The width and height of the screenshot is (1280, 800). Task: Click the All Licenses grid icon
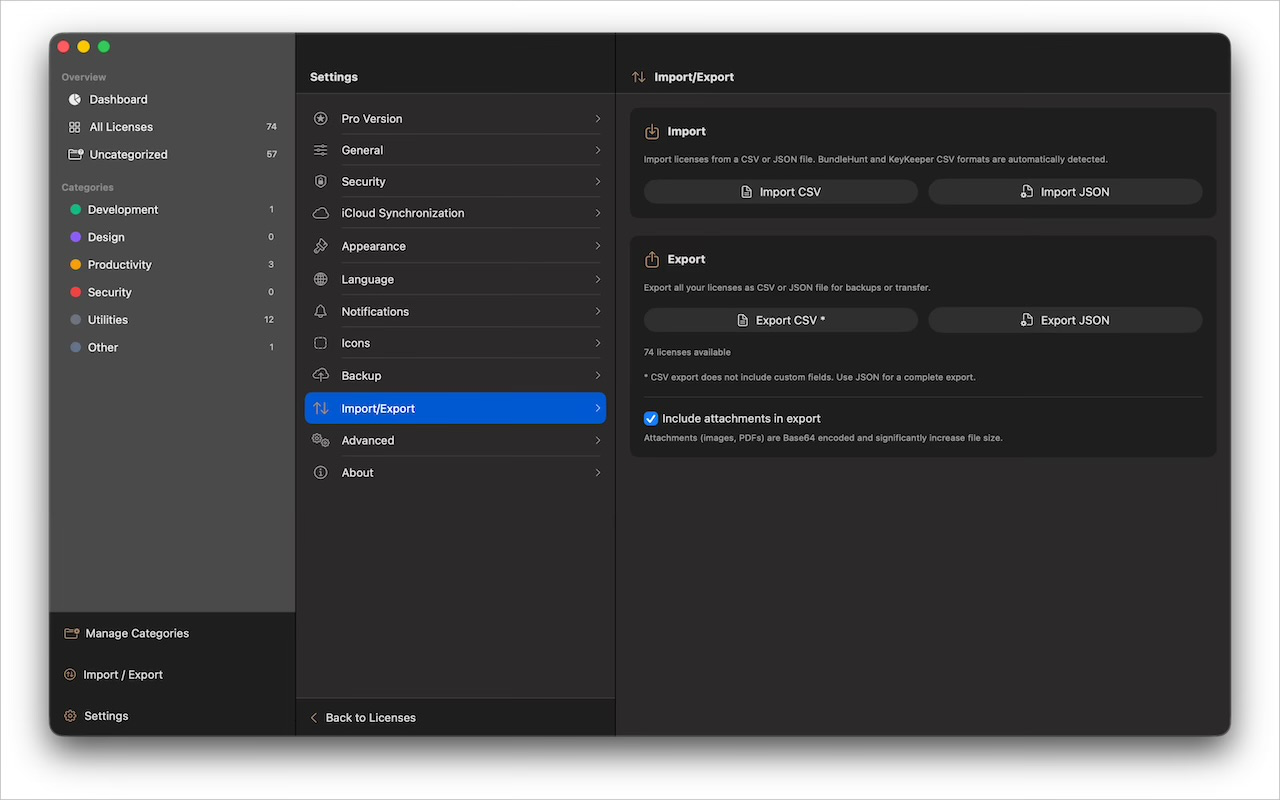click(x=74, y=127)
